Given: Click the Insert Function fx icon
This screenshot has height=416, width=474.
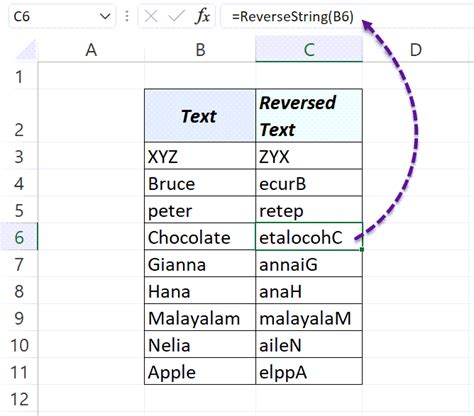Looking at the screenshot, I should pyautogui.click(x=202, y=16).
